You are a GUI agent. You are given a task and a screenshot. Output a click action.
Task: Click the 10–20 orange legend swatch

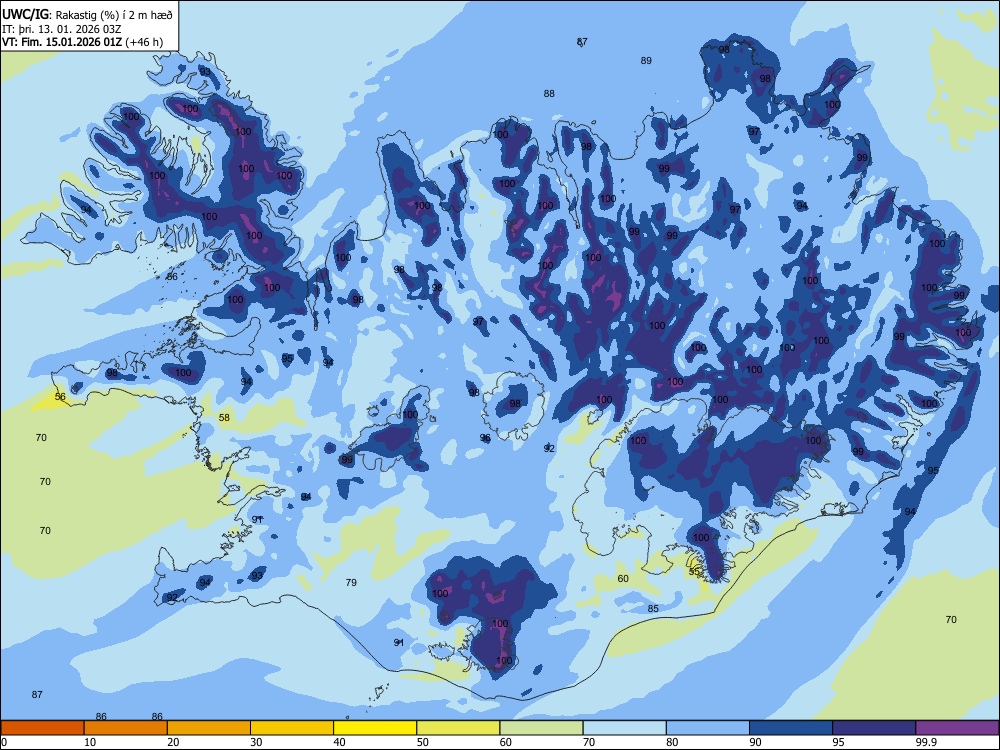click(126, 728)
